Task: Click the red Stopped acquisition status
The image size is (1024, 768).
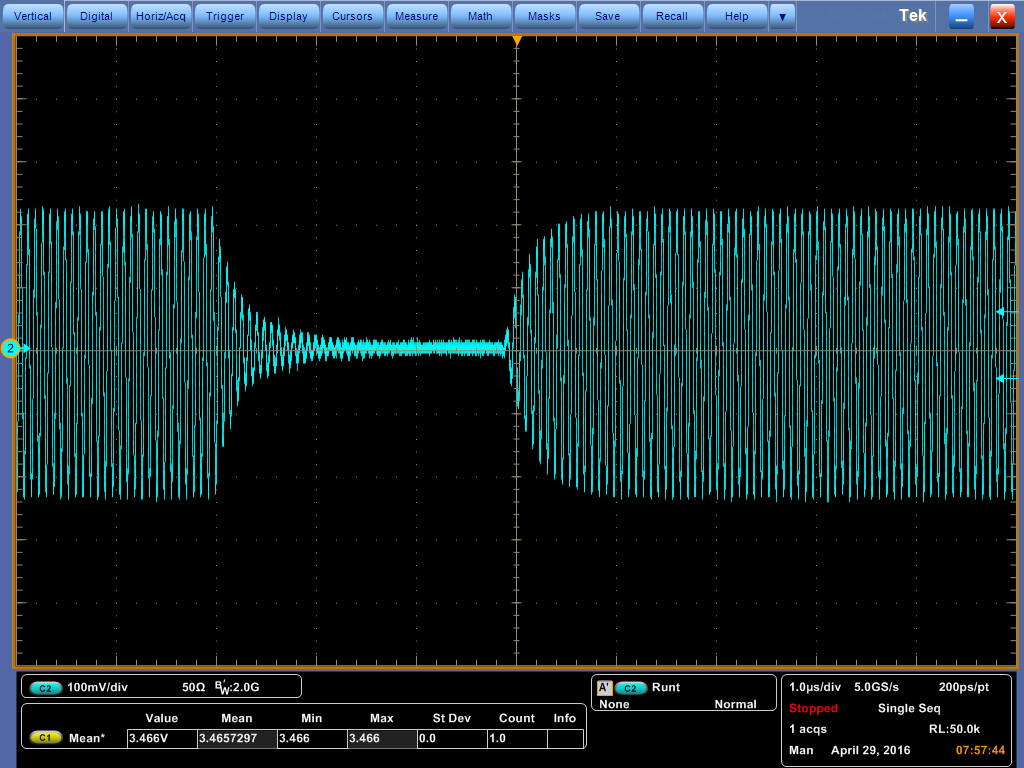Action: click(x=813, y=708)
